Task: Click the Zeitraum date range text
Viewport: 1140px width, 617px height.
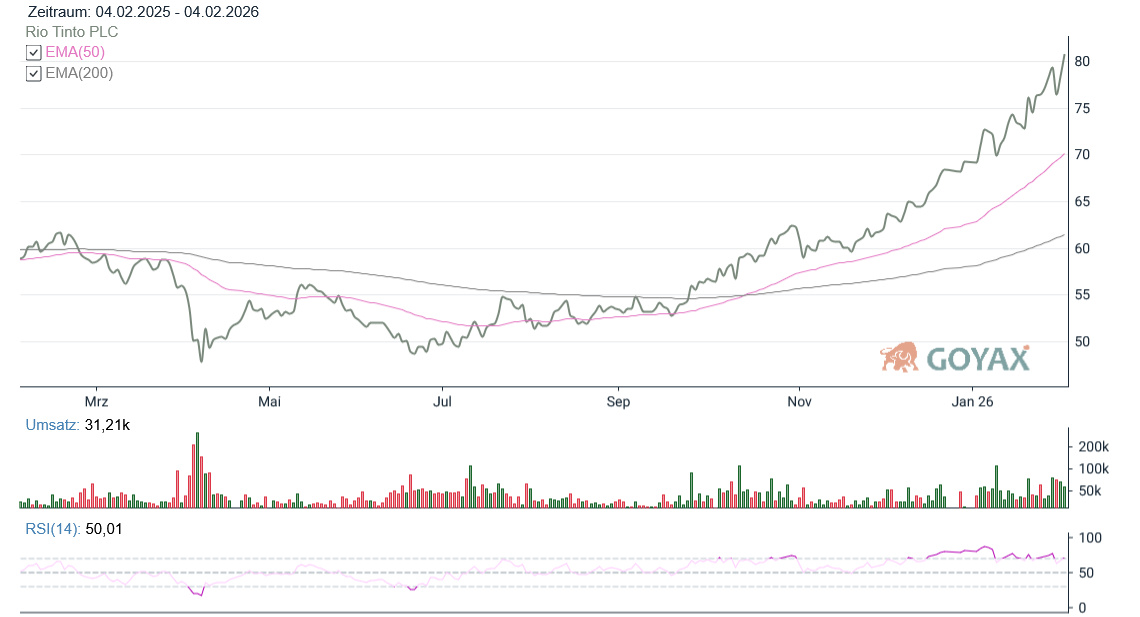Action: coord(144,12)
